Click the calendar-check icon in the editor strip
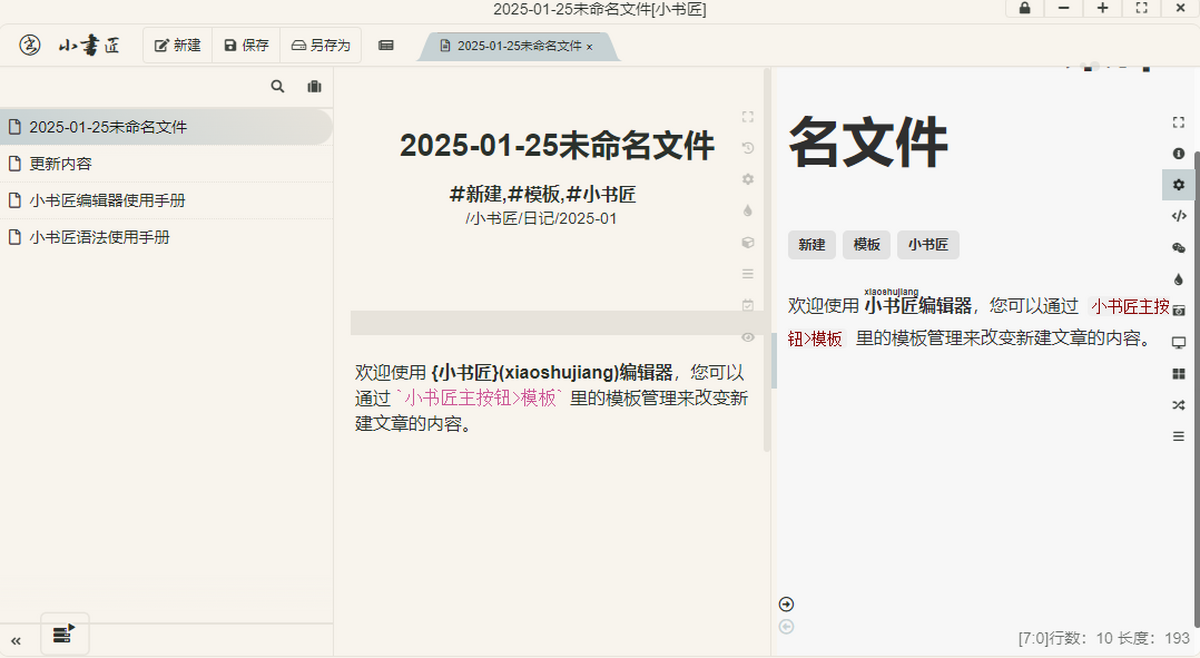 [747, 305]
